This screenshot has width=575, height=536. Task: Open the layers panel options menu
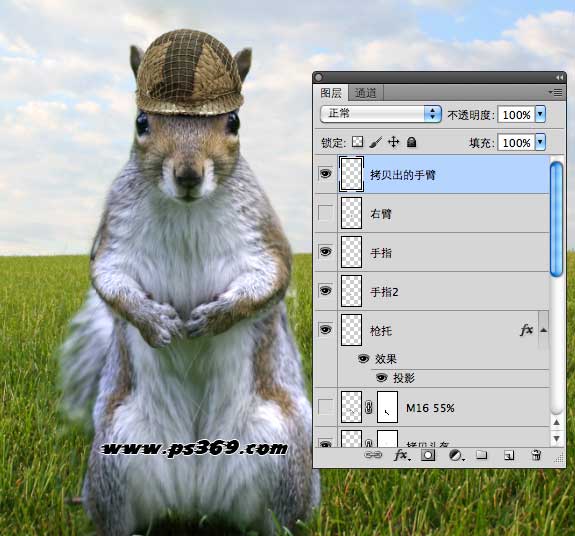[x=556, y=92]
